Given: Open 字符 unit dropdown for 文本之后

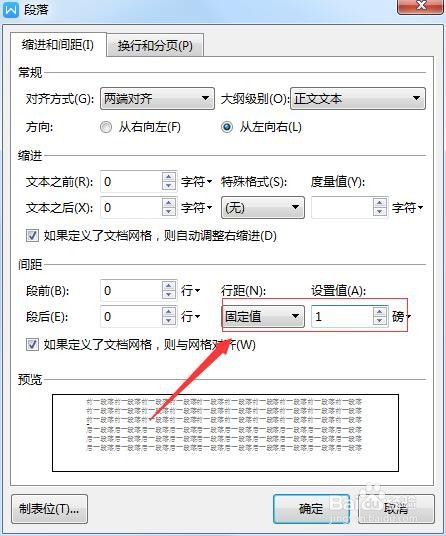Looking at the screenshot, I should (x=196, y=207).
